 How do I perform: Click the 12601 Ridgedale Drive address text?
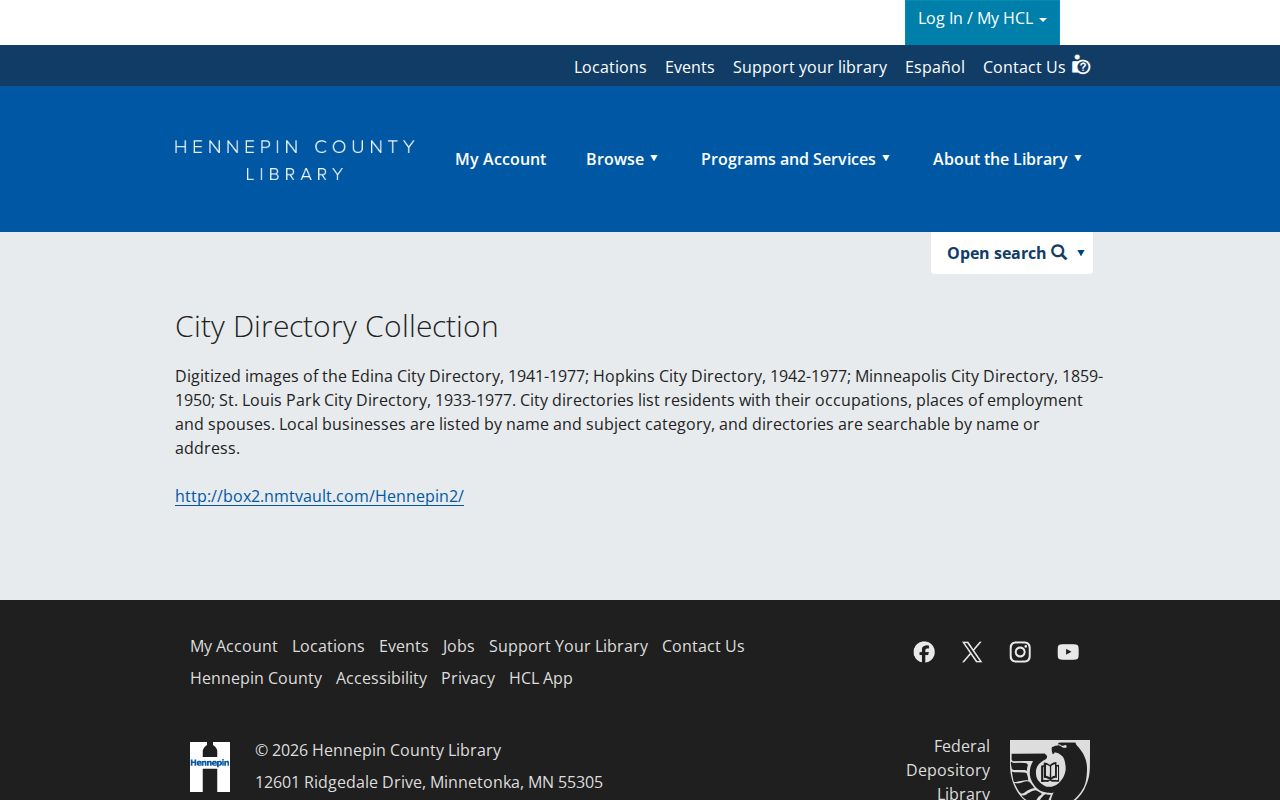(429, 782)
